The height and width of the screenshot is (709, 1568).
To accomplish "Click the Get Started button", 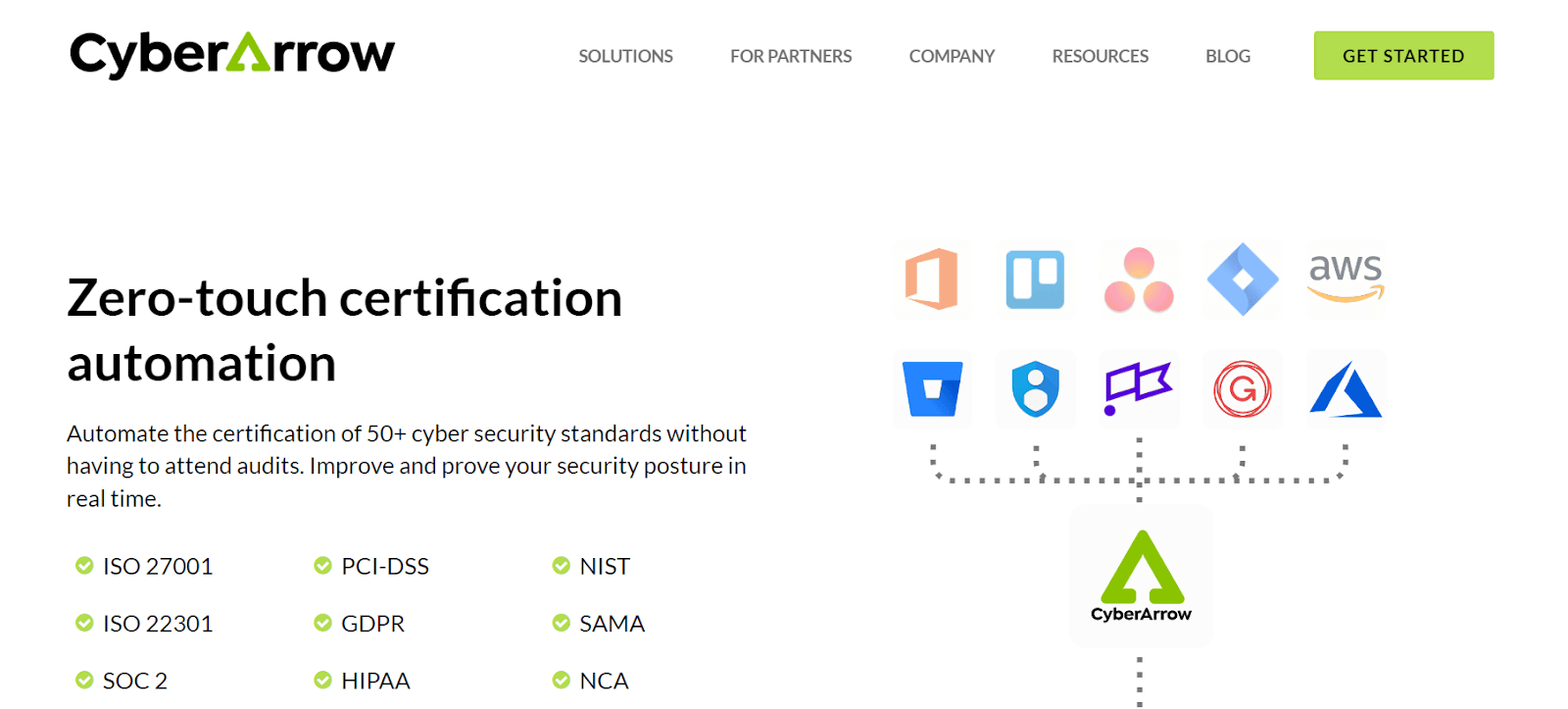I will click(x=1402, y=56).
